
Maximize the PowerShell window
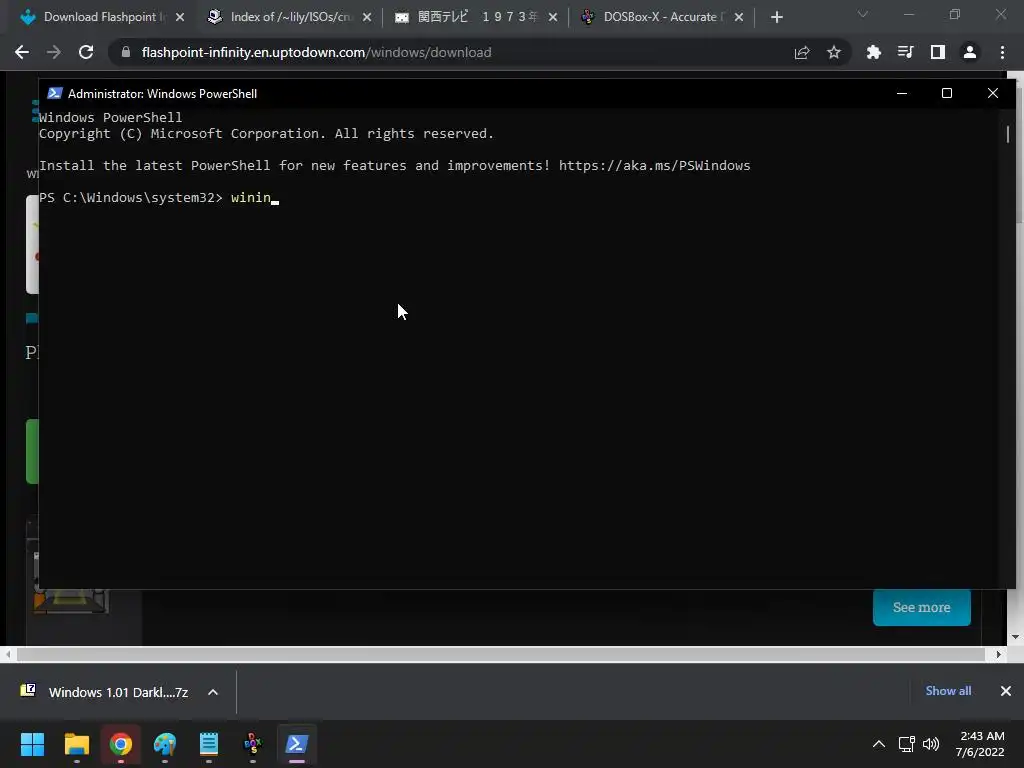947,93
